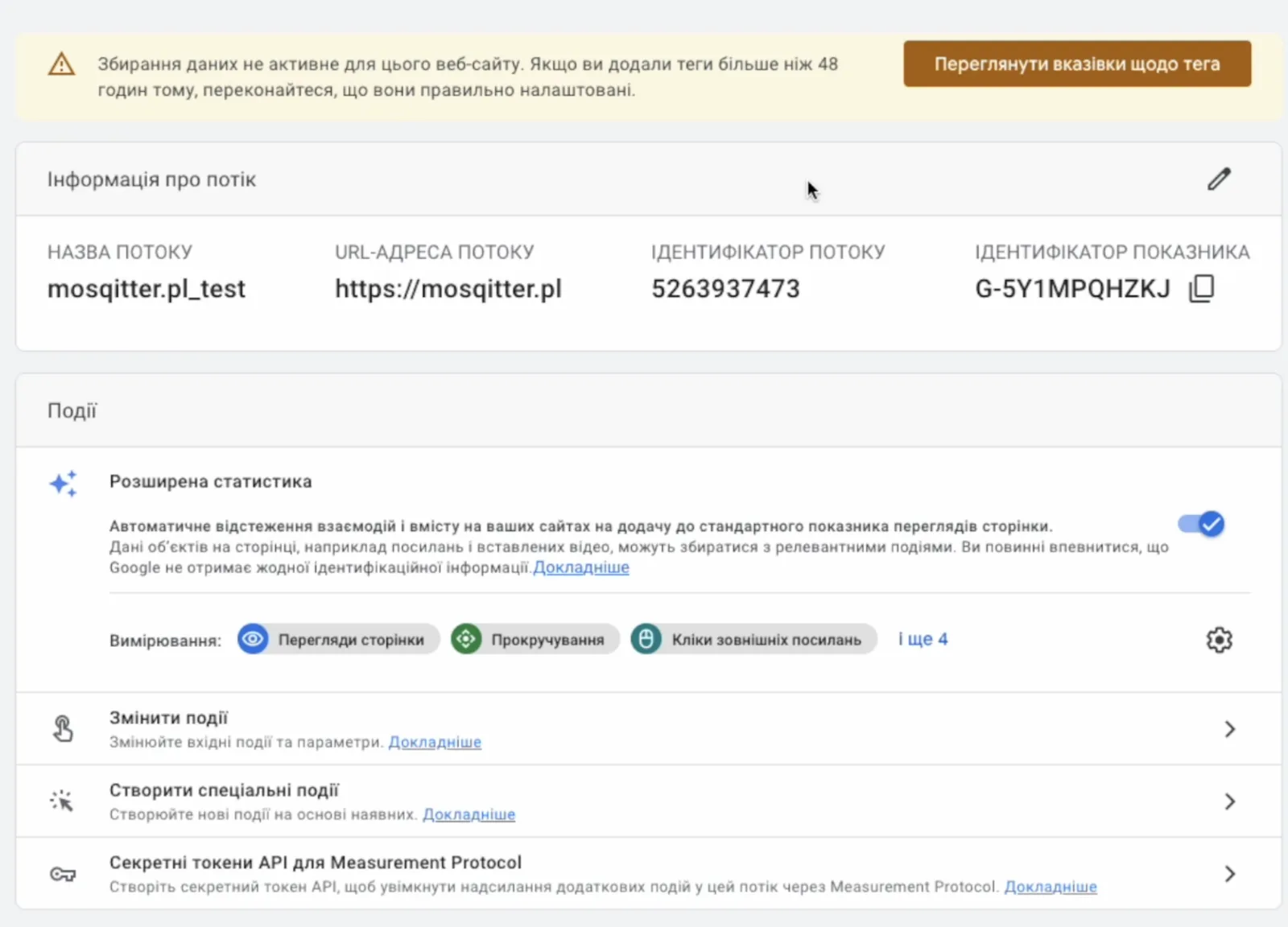Click the stream name mosqitter.pl_test
This screenshot has width=1288, height=927.
147,289
